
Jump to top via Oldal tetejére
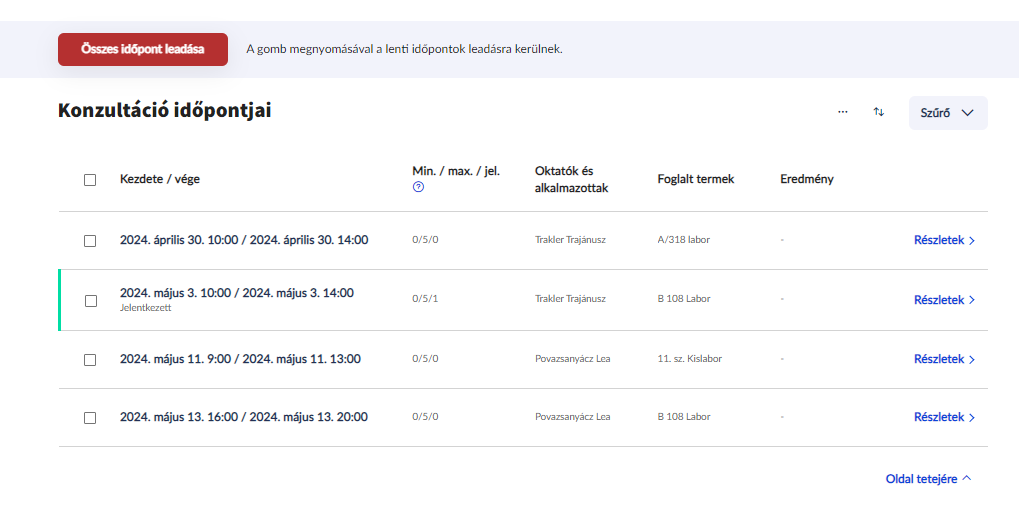[928, 479]
